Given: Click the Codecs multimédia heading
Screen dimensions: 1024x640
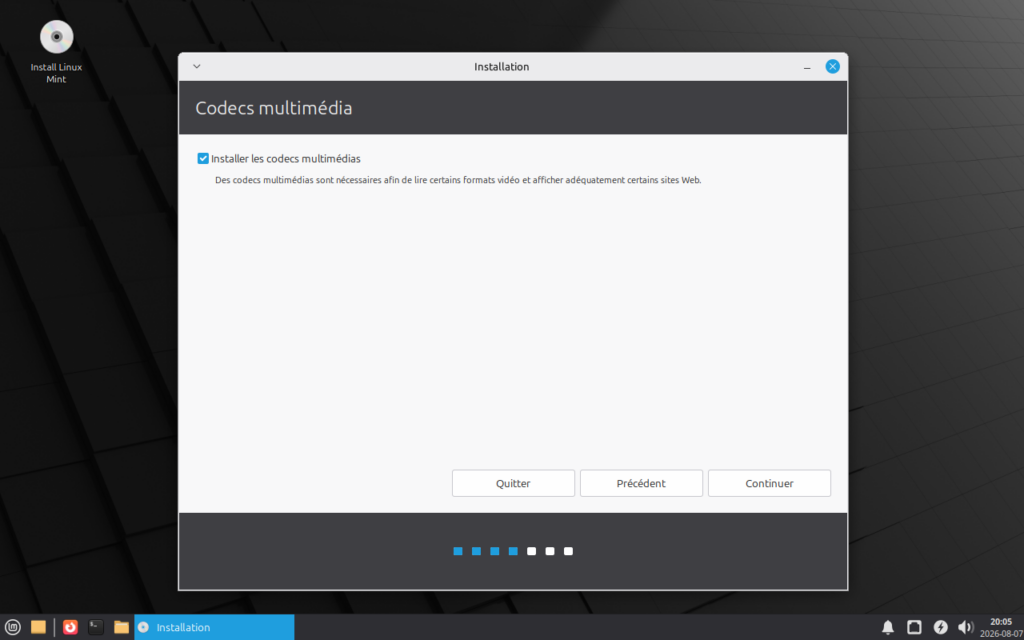Looking at the screenshot, I should [274, 108].
